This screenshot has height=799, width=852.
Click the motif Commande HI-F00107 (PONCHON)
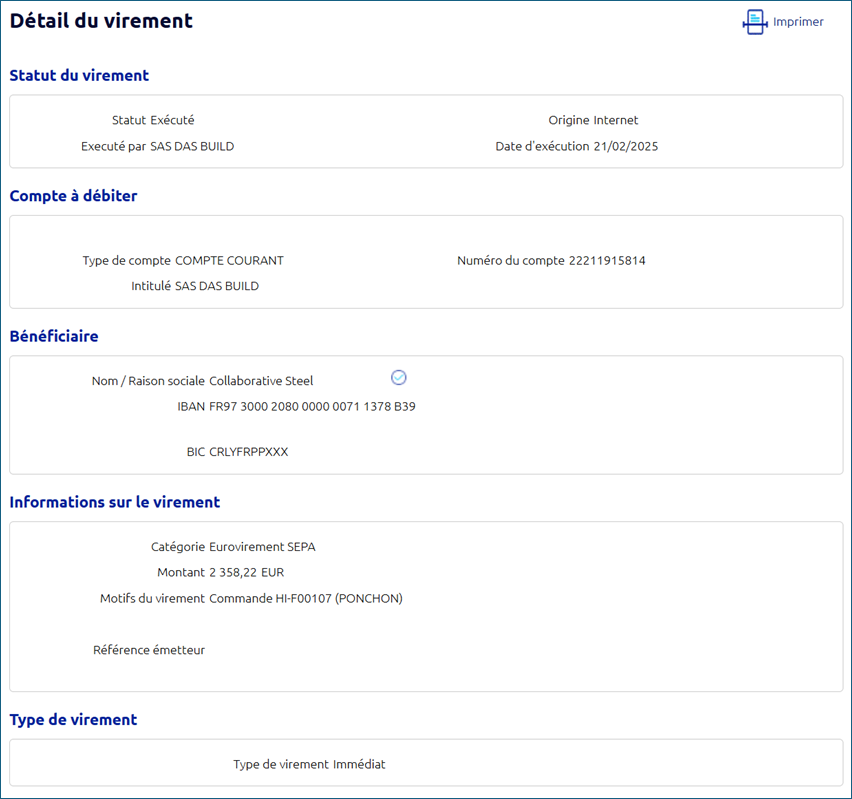306,599
